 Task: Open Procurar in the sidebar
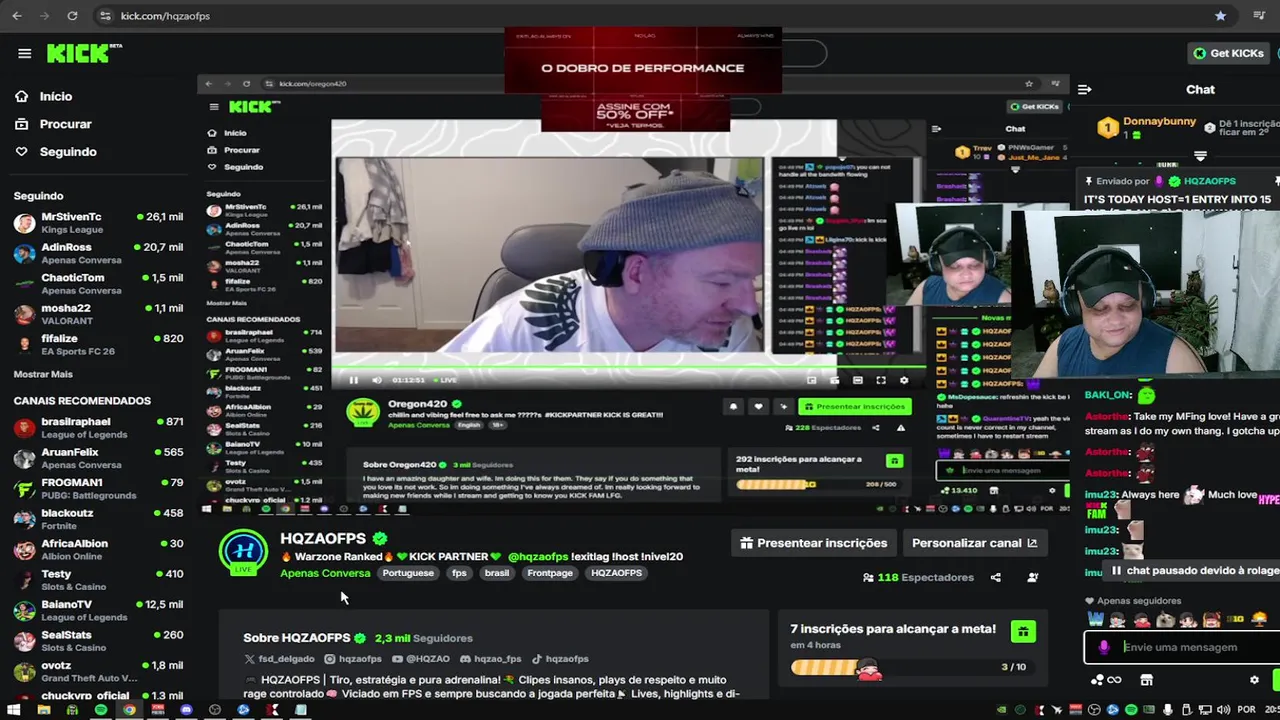[65, 124]
